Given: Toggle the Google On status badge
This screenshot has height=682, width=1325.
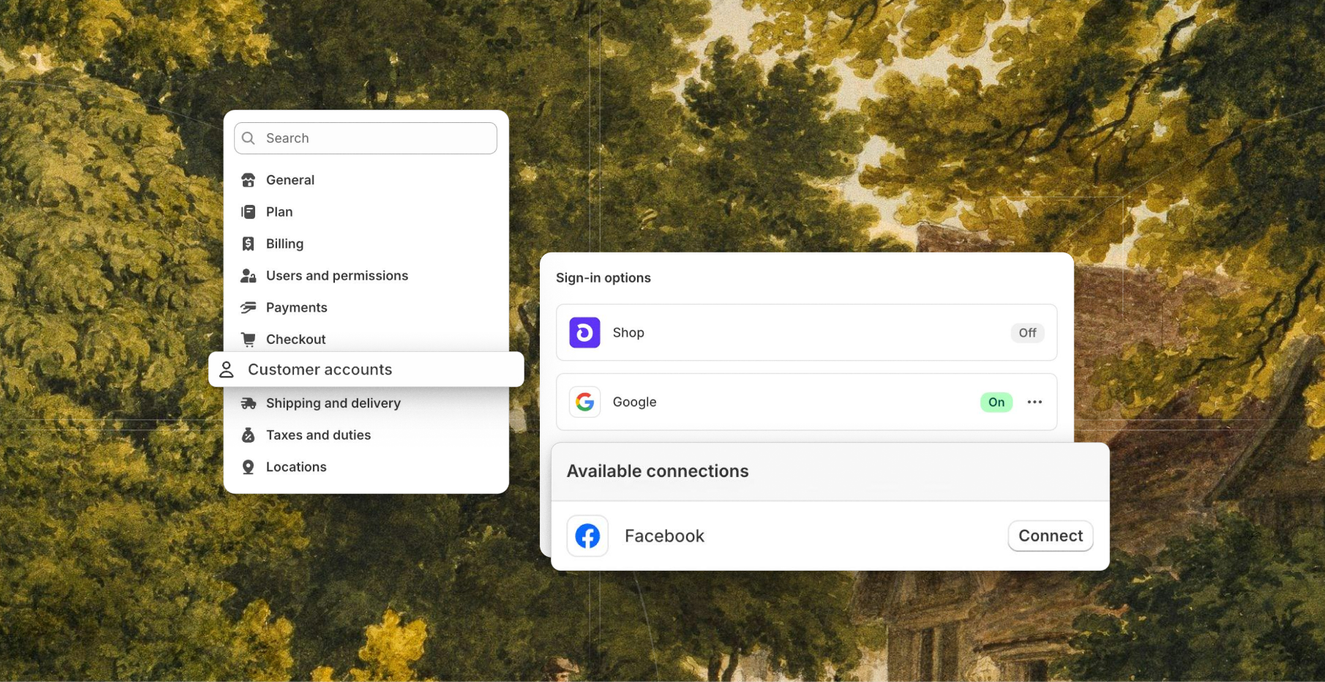Looking at the screenshot, I should [x=996, y=402].
